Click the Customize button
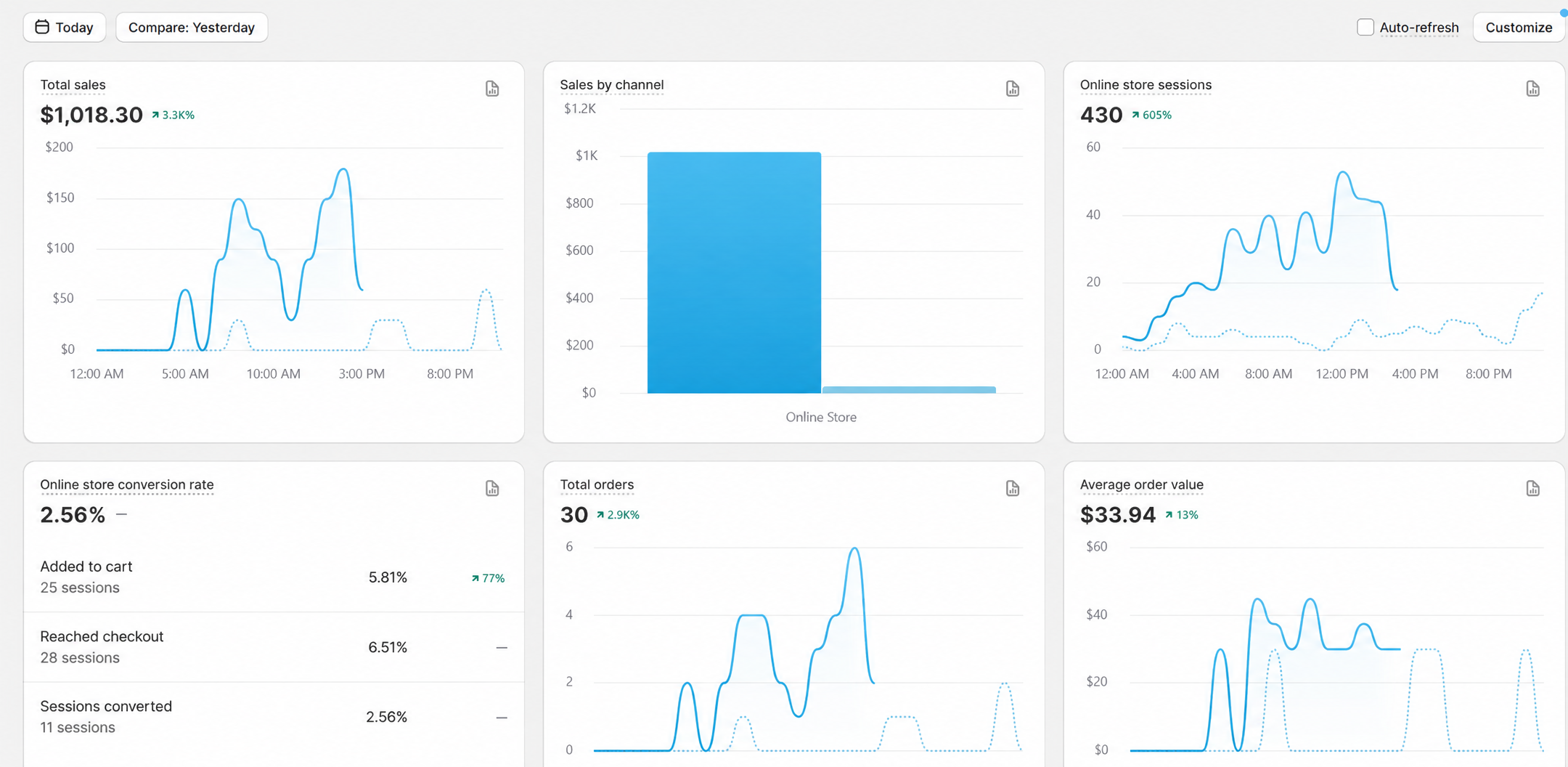Image resolution: width=1568 pixels, height=767 pixels. point(1519,28)
